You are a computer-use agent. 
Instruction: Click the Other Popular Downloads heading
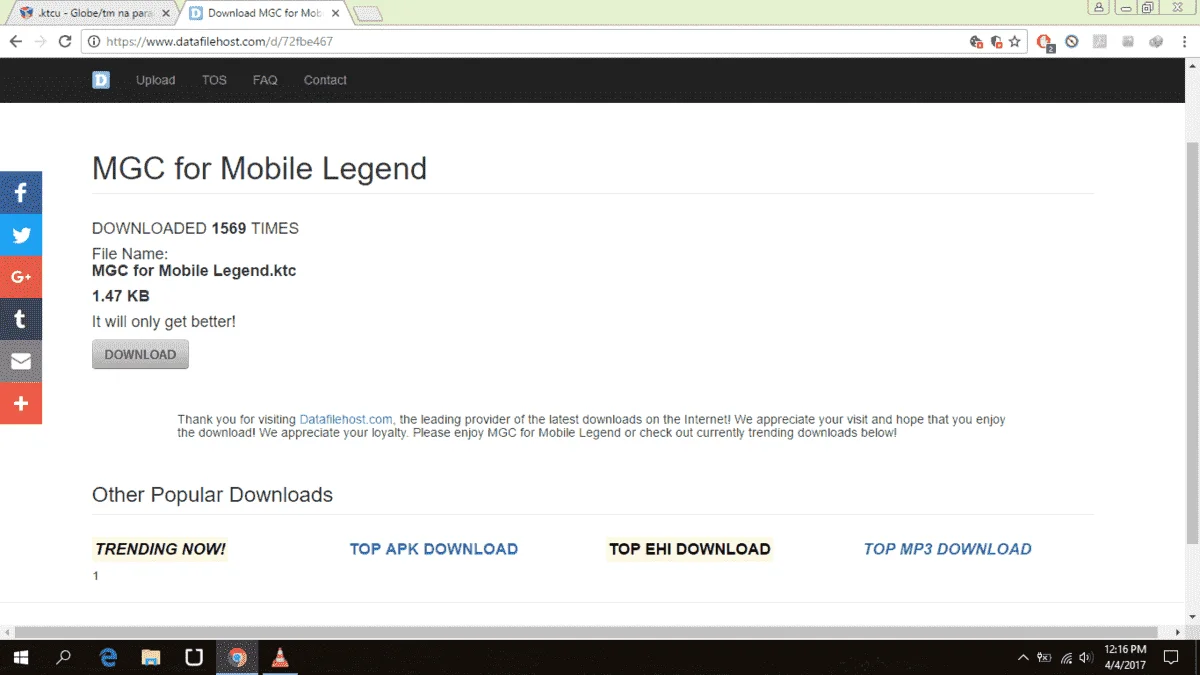click(x=212, y=495)
